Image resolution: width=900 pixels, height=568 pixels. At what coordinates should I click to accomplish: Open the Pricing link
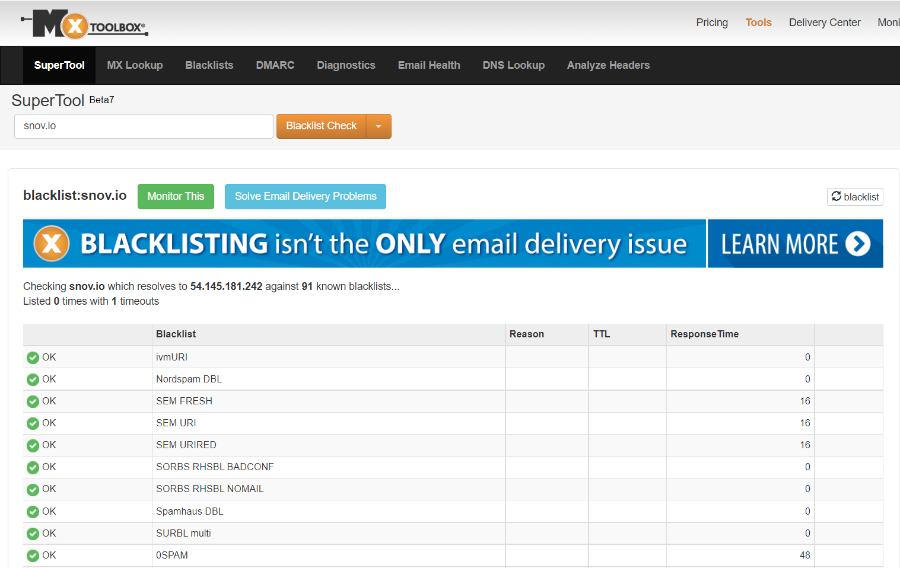(x=712, y=22)
